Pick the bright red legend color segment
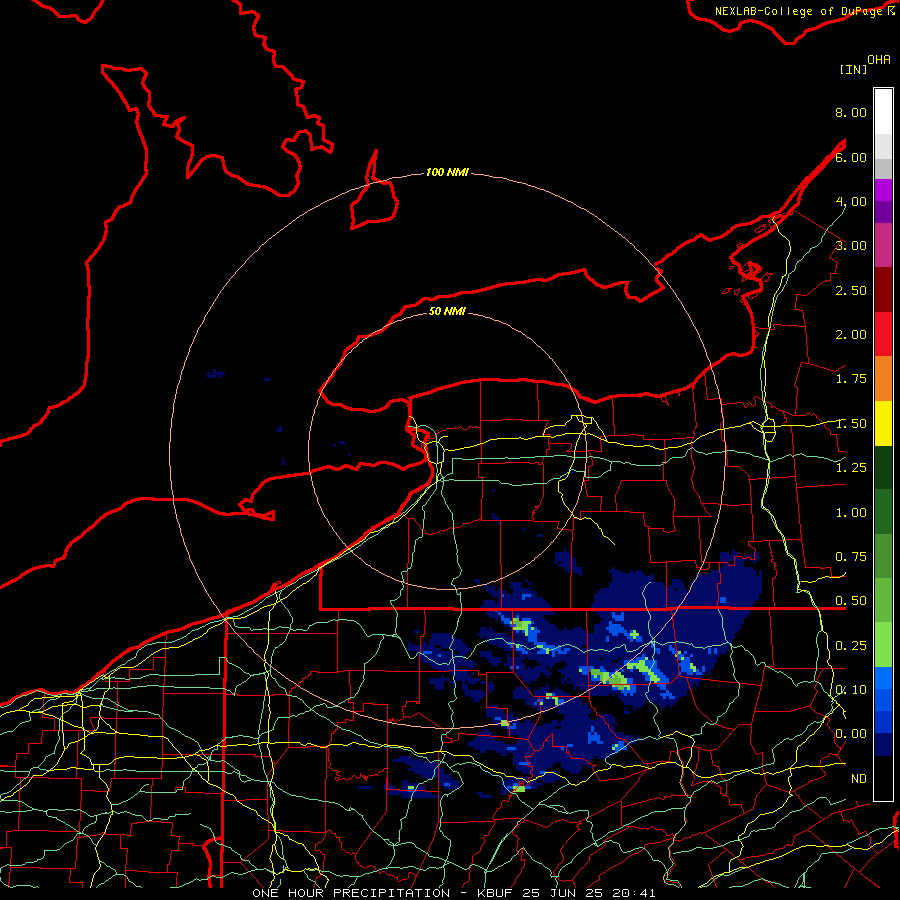The width and height of the screenshot is (900, 900). click(883, 335)
